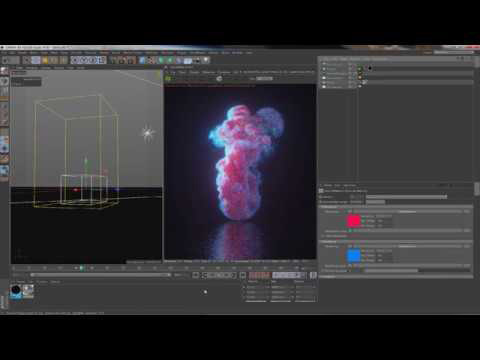Select the dark sphere material thumbnail
The width and height of the screenshot is (480, 360).
(16, 291)
